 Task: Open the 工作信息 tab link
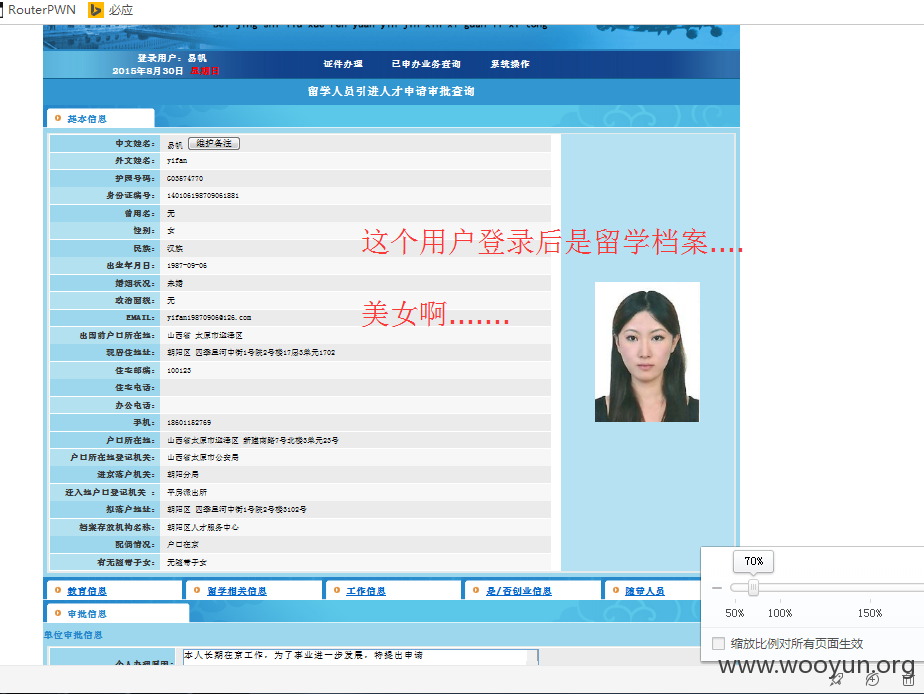(366, 591)
